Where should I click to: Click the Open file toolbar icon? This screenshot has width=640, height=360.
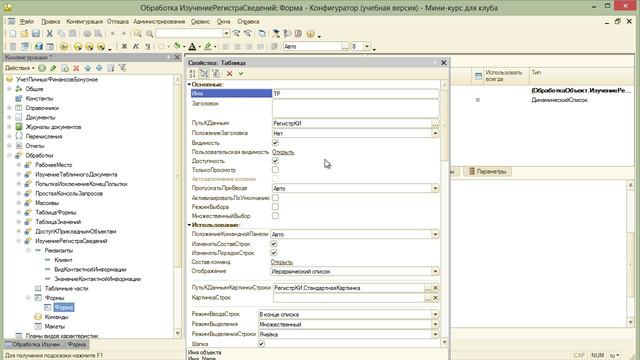(x=24, y=34)
